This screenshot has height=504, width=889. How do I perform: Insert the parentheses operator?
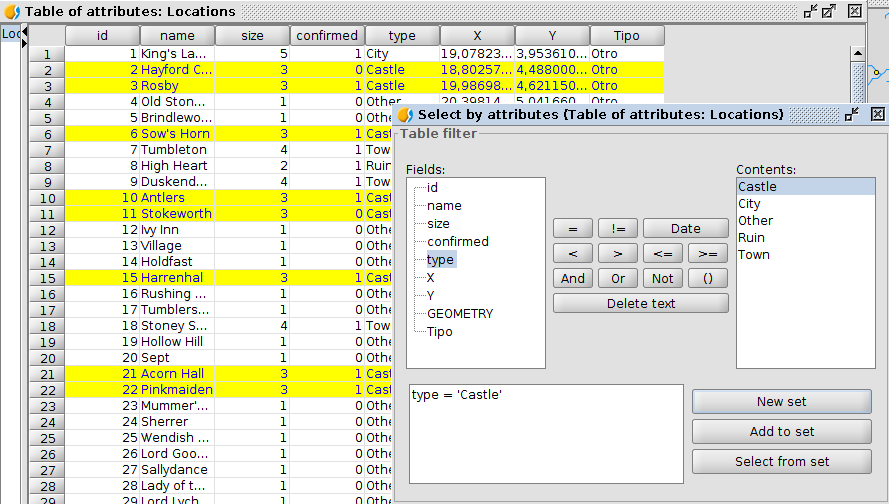point(707,278)
